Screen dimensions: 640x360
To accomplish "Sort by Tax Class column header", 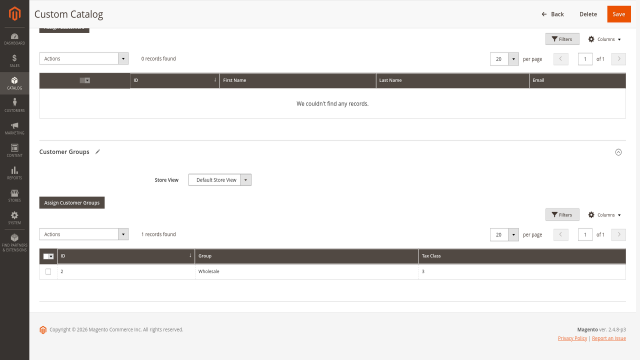I will click(522, 256).
